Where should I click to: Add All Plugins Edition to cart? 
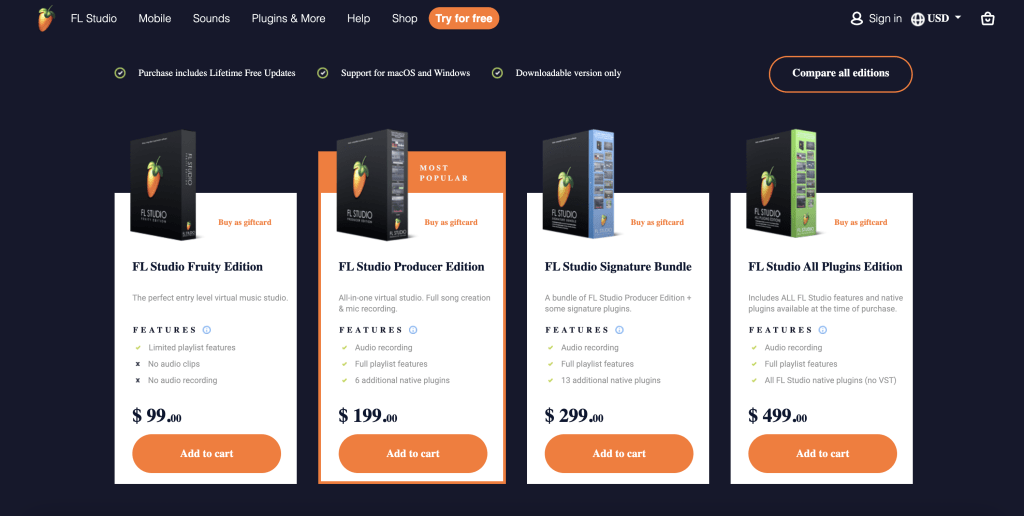[x=822, y=453]
